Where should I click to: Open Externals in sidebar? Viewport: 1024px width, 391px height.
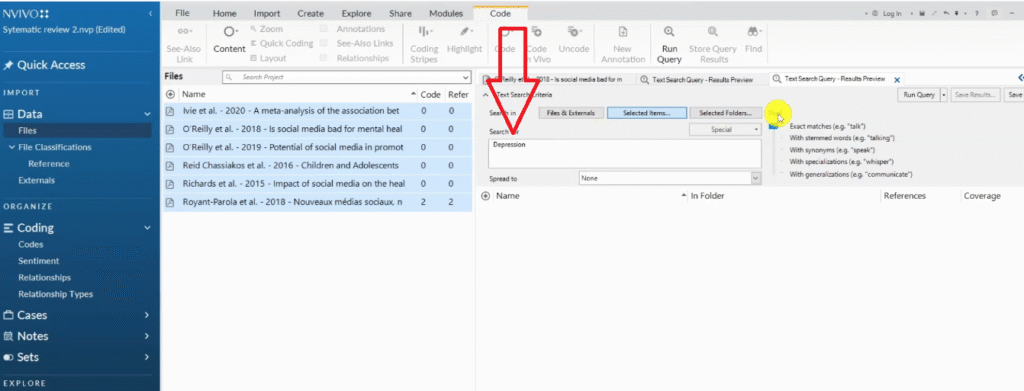tap(37, 180)
